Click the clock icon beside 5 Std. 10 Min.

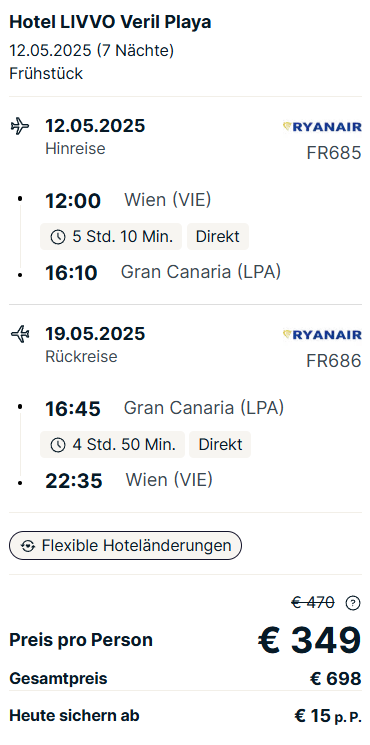pyautogui.click(x=57, y=237)
